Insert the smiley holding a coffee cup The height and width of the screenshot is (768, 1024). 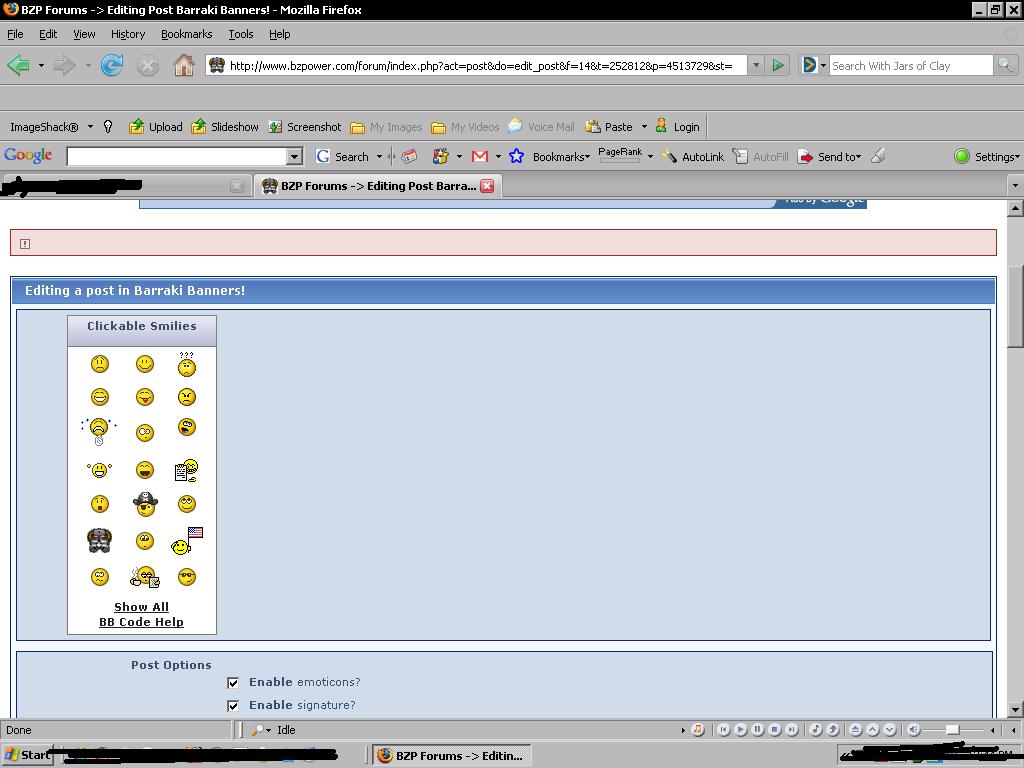[145, 577]
